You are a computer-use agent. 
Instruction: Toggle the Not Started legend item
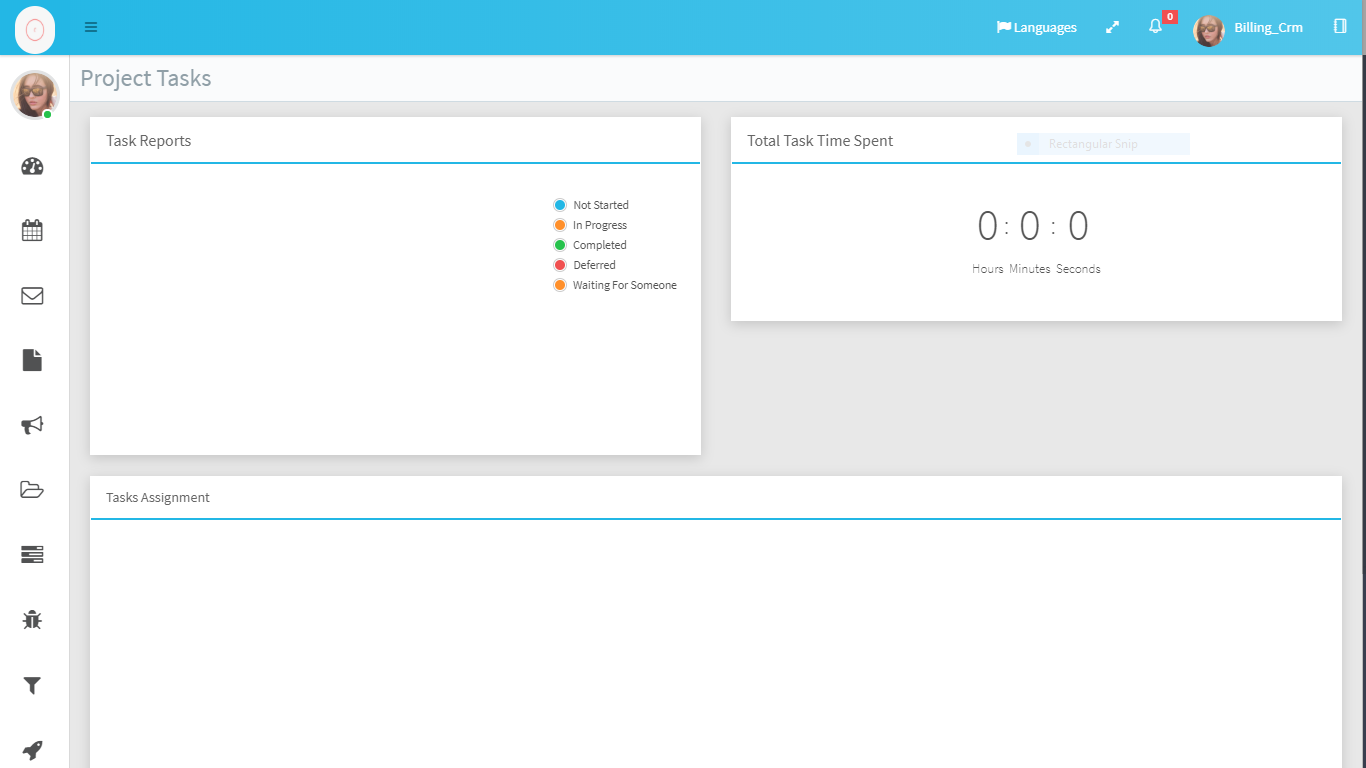[x=591, y=205]
